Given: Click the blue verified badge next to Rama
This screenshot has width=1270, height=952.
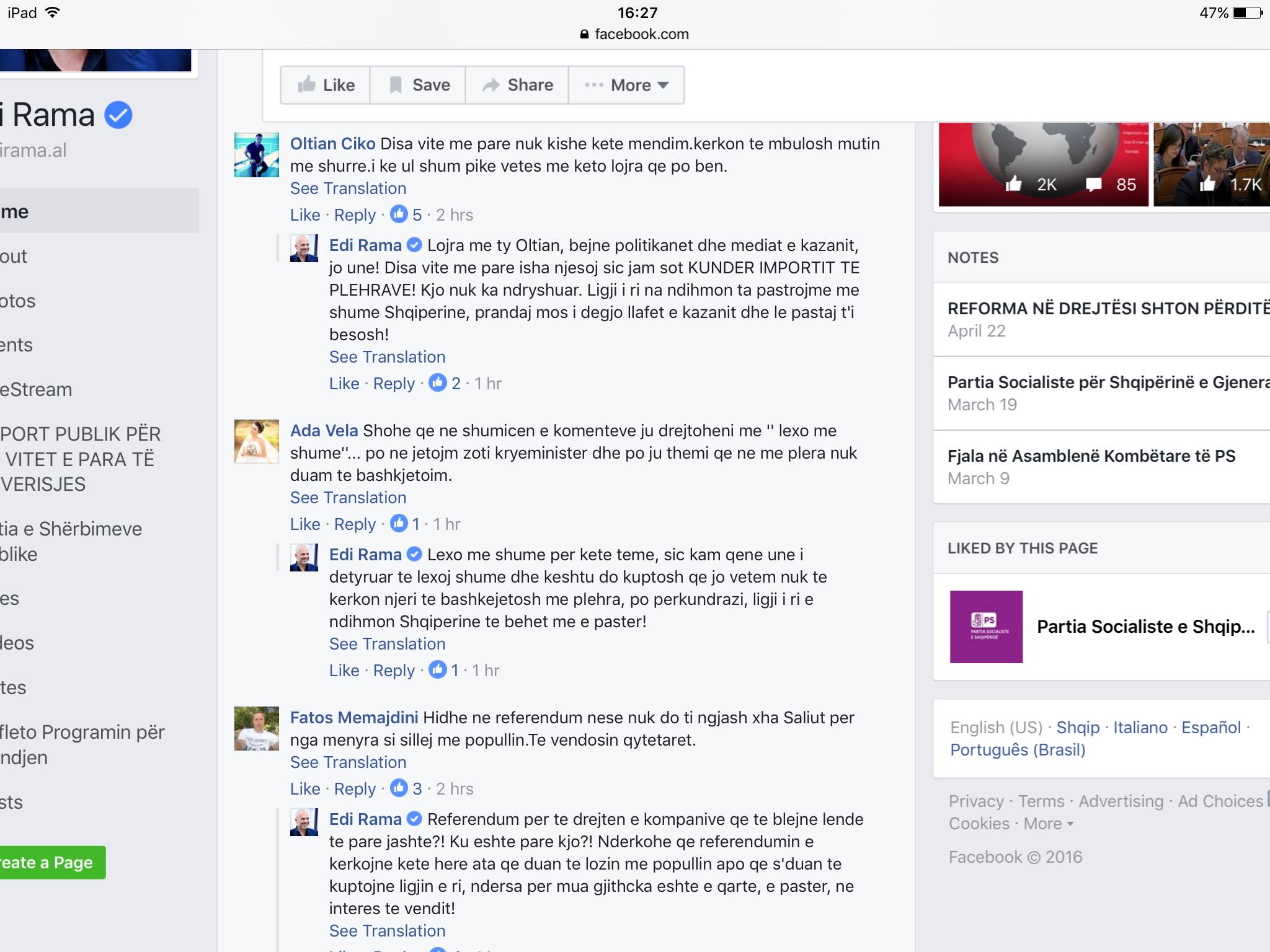Looking at the screenshot, I should pos(118,115).
